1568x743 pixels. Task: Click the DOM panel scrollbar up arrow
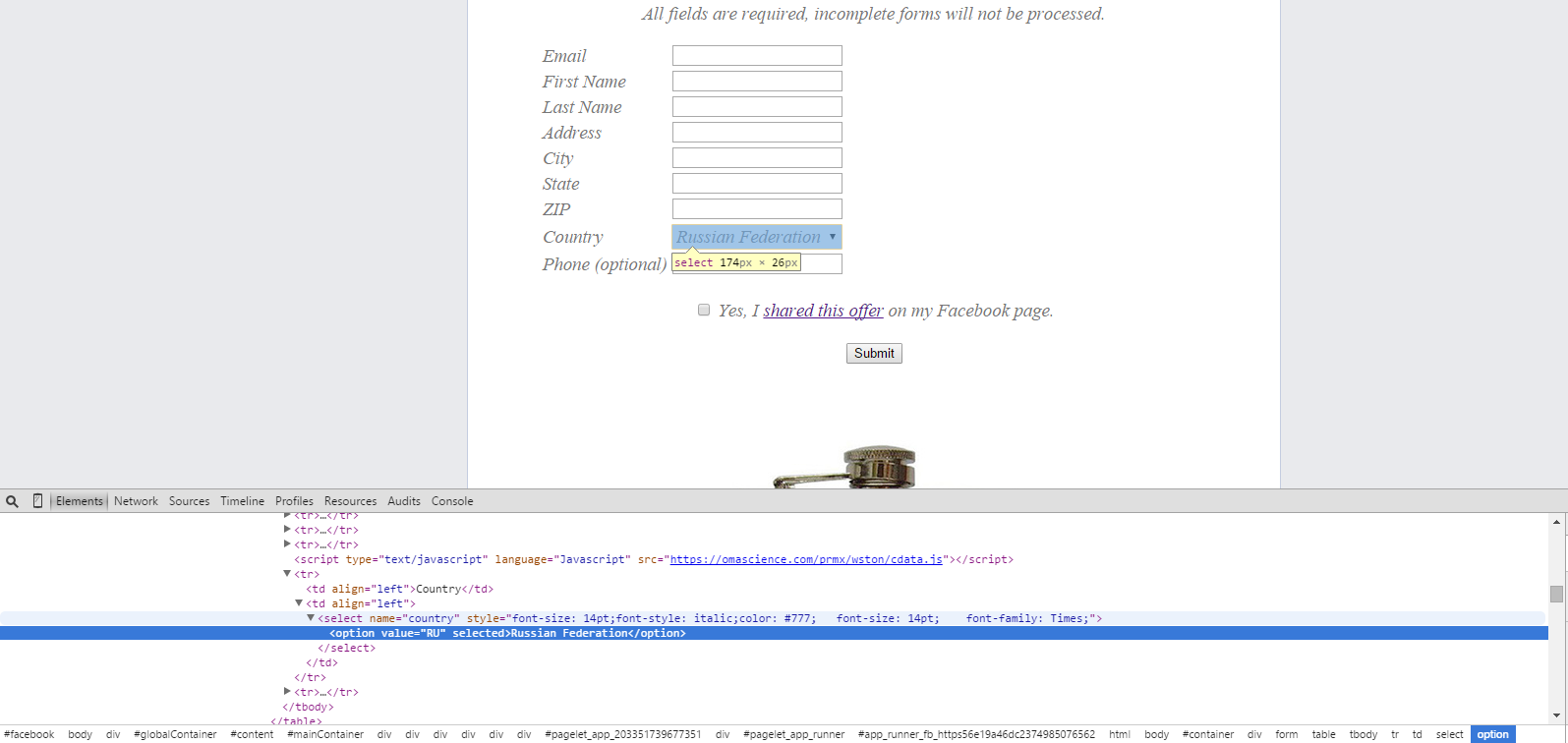[1556, 521]
